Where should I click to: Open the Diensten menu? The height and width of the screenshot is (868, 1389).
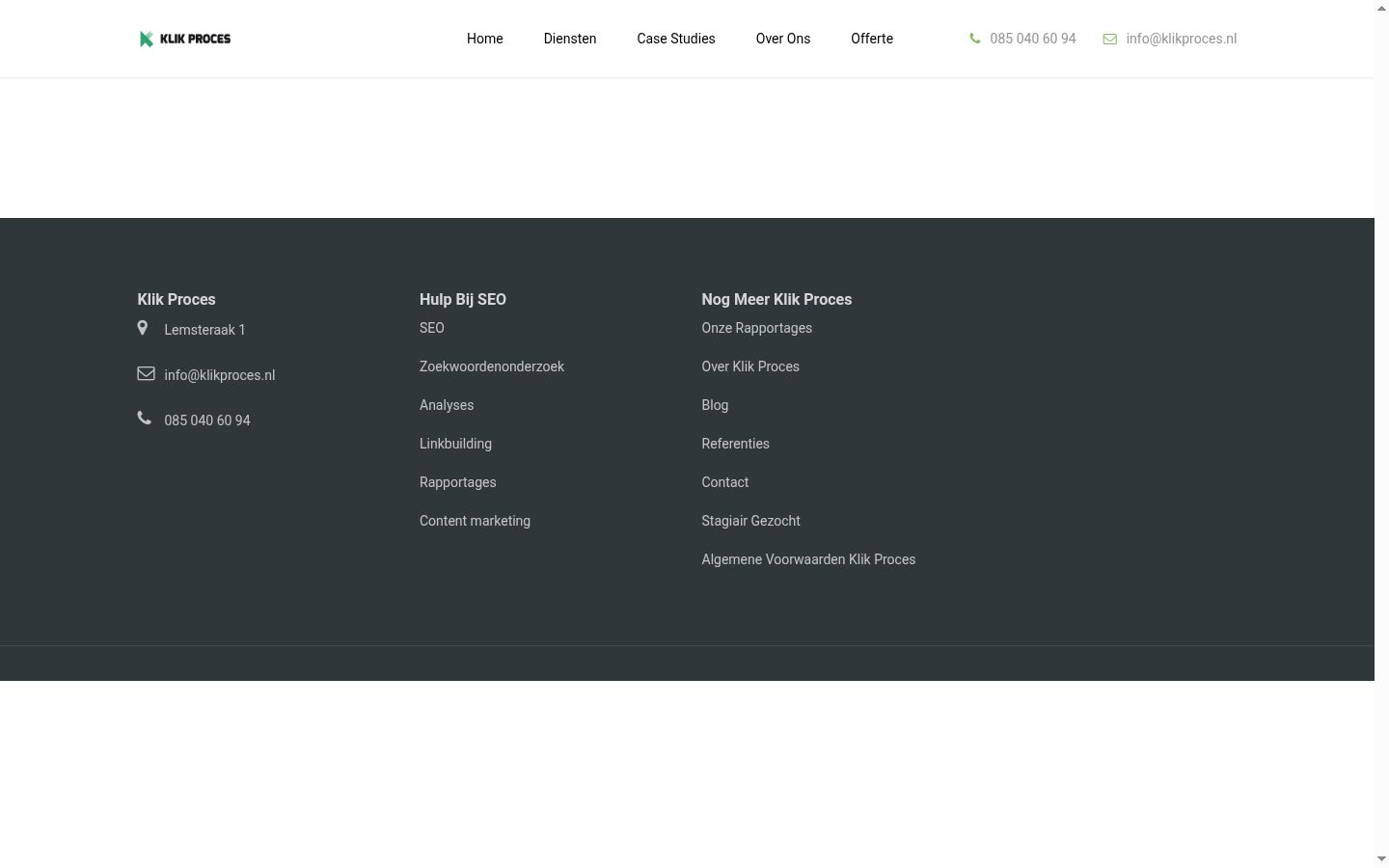(570, 39)
